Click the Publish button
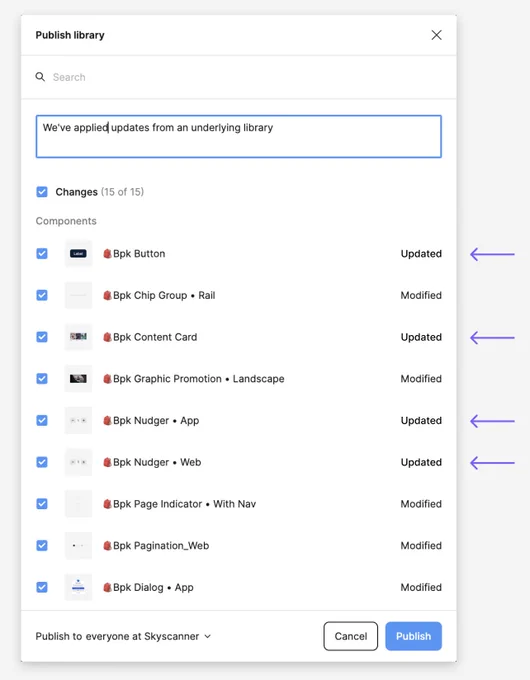Screen dimensions: 530x680 pos(413,636)
